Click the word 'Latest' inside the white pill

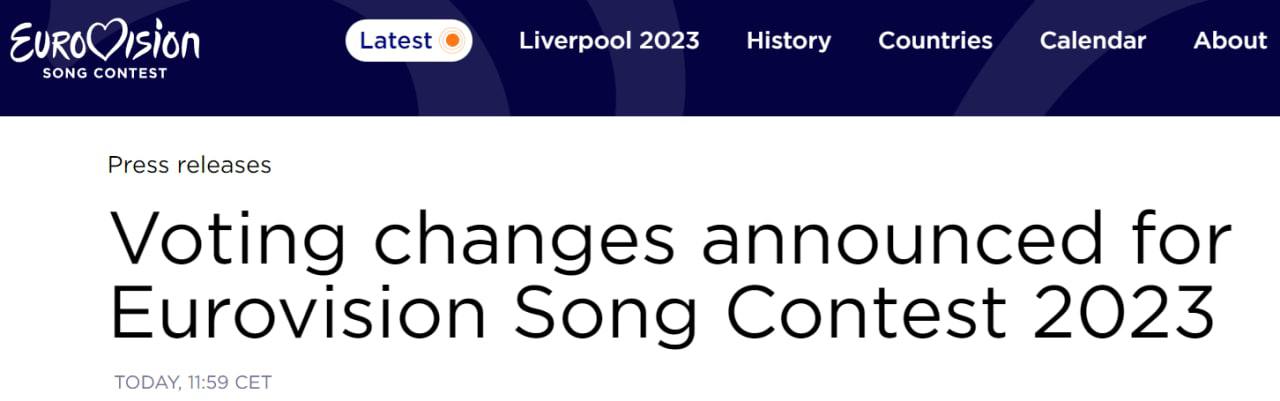pos(396,41)
